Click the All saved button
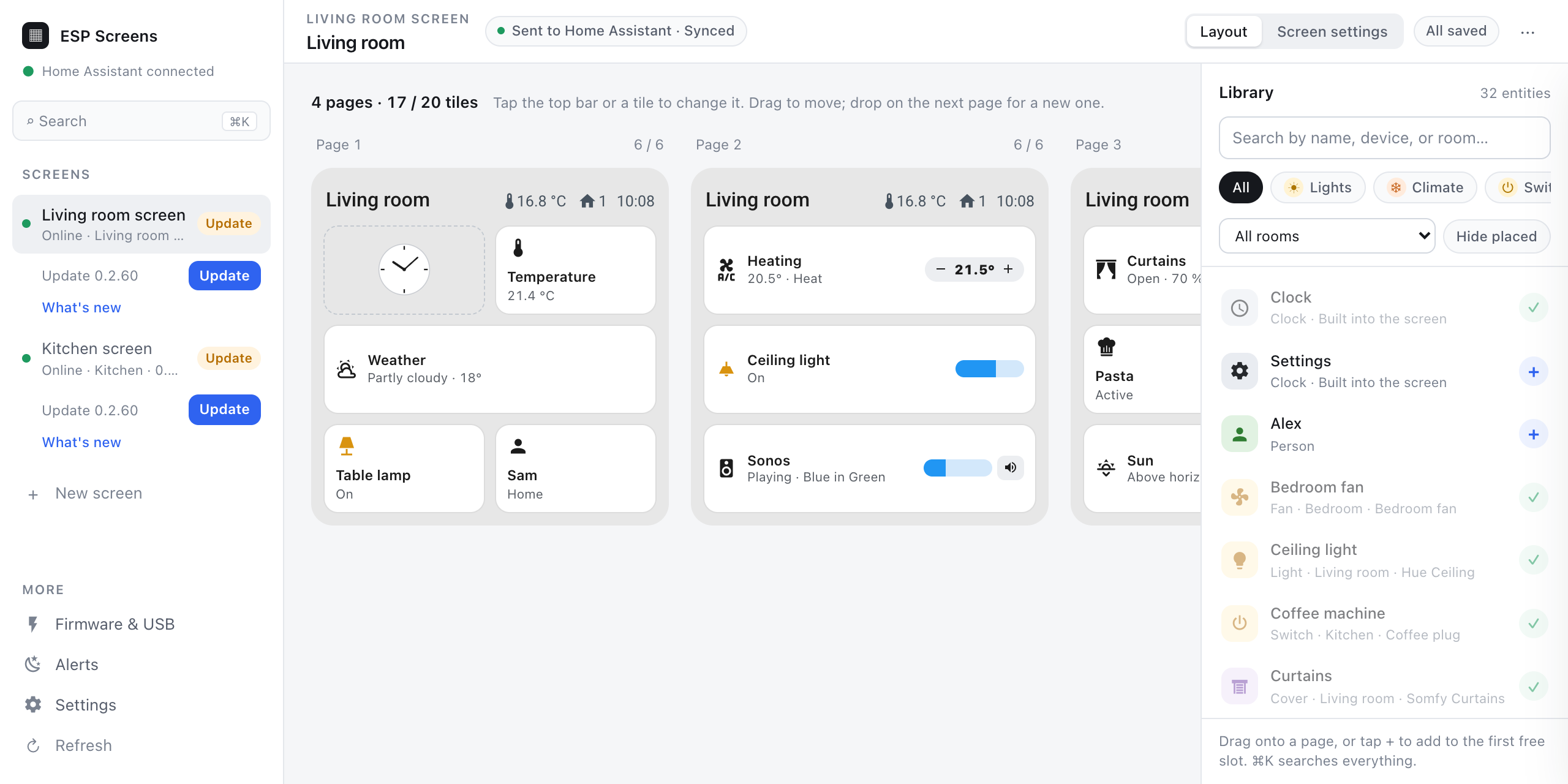 tap(1456, 31)
